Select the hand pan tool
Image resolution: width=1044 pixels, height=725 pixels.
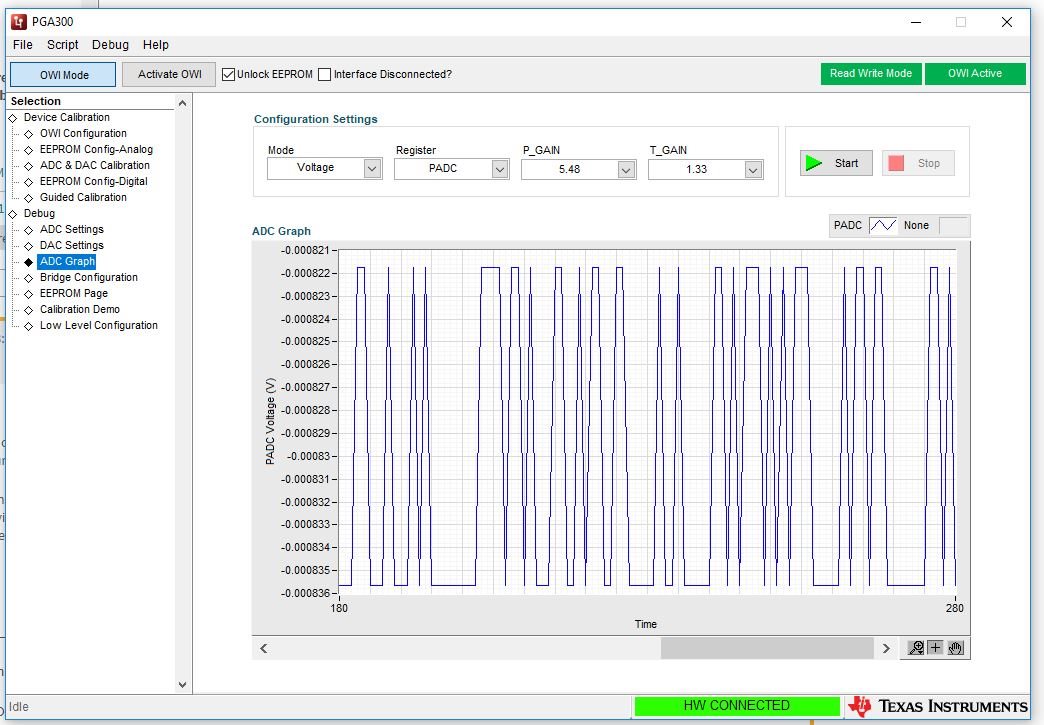tap(955, 648)
